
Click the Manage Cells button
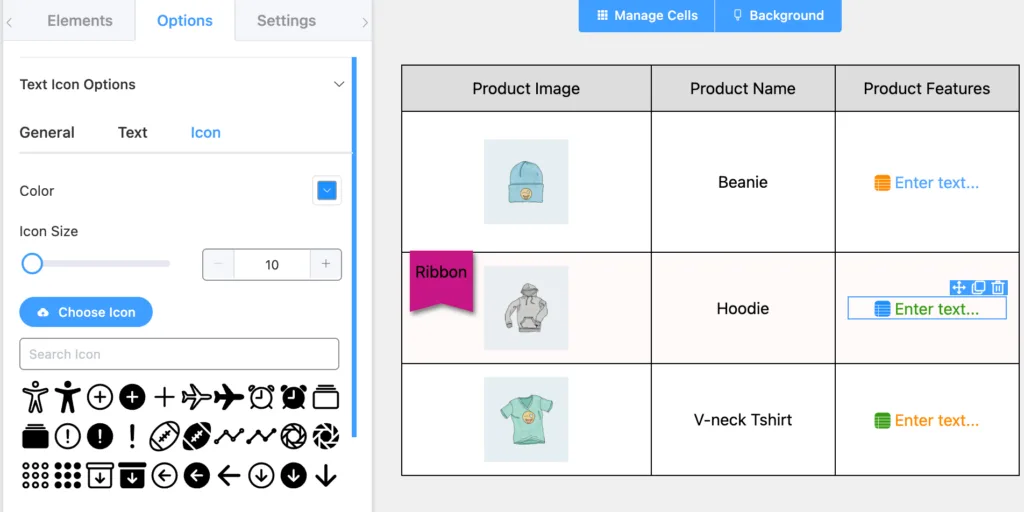(x=647, y=16)
